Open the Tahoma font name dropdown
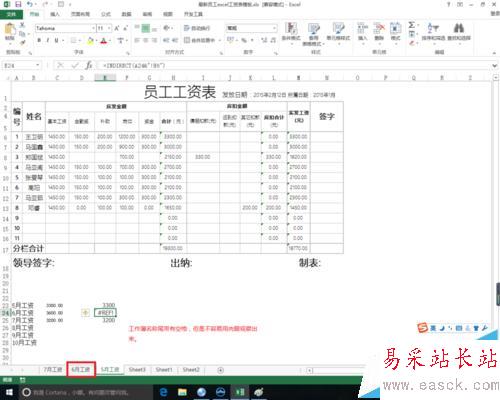Image resolution: width=500 pixels, height=400 pixels. point(93,28)
